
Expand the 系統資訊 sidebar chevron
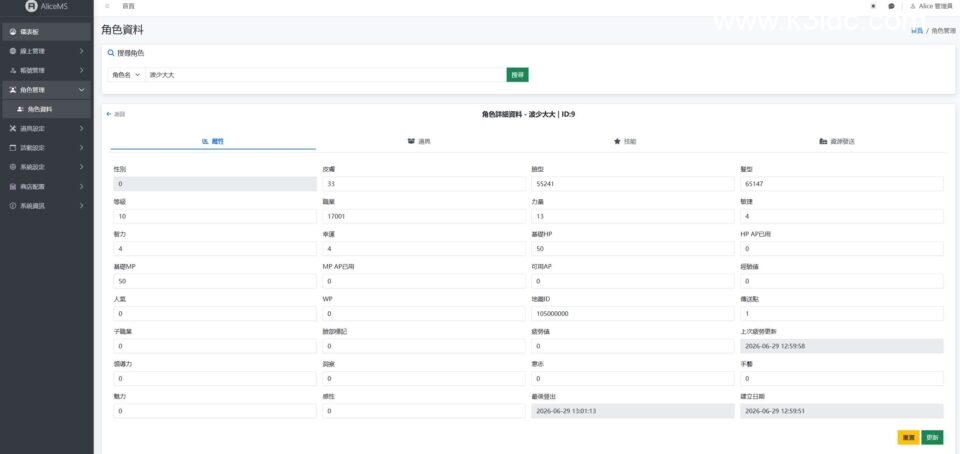click(81, 206)
